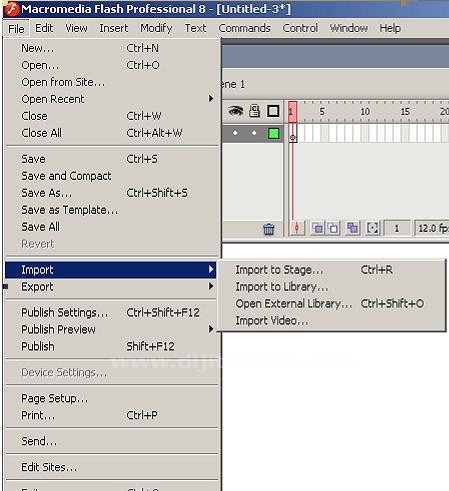Open the File menu
Viewport: 449px width, 491px height.
[x=16, y=29]
